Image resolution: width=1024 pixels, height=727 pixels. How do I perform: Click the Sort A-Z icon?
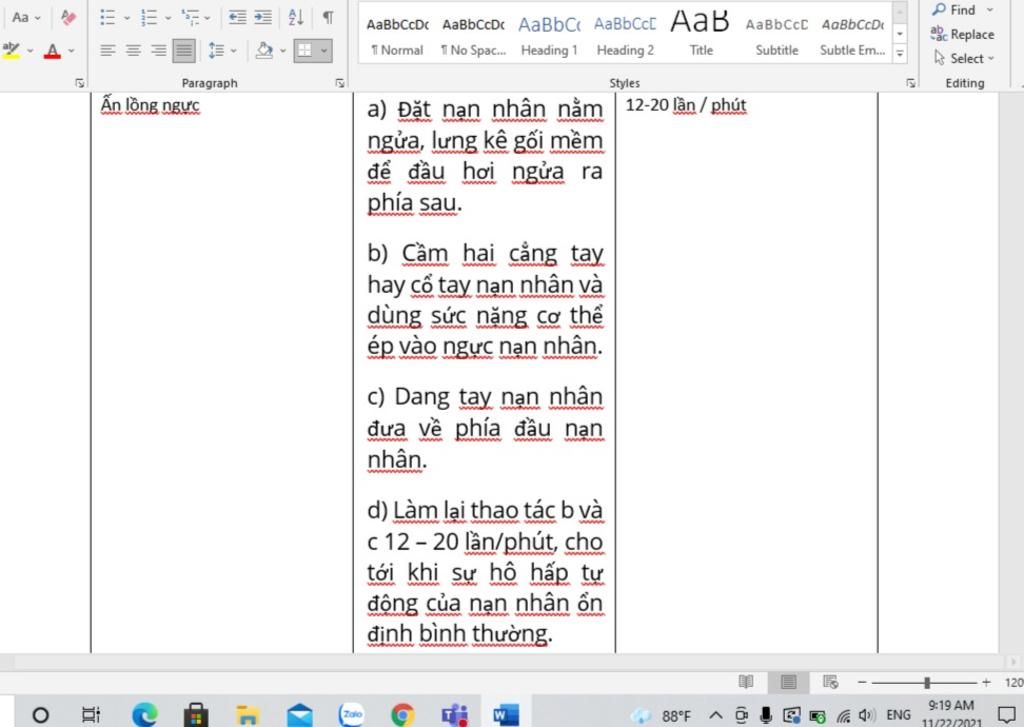(296, 18)
